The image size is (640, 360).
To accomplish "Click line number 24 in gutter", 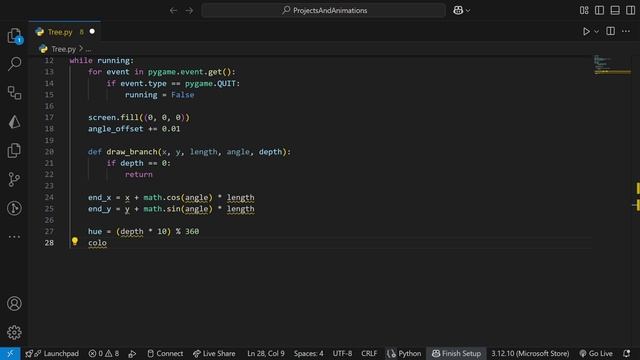I will [49, 197].
